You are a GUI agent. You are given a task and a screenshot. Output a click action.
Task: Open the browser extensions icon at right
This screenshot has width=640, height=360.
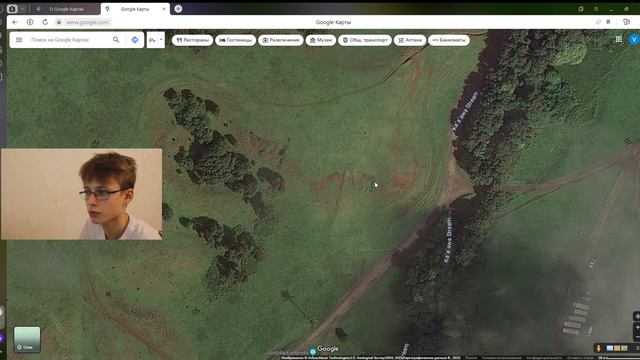click(x=627, y=22)
